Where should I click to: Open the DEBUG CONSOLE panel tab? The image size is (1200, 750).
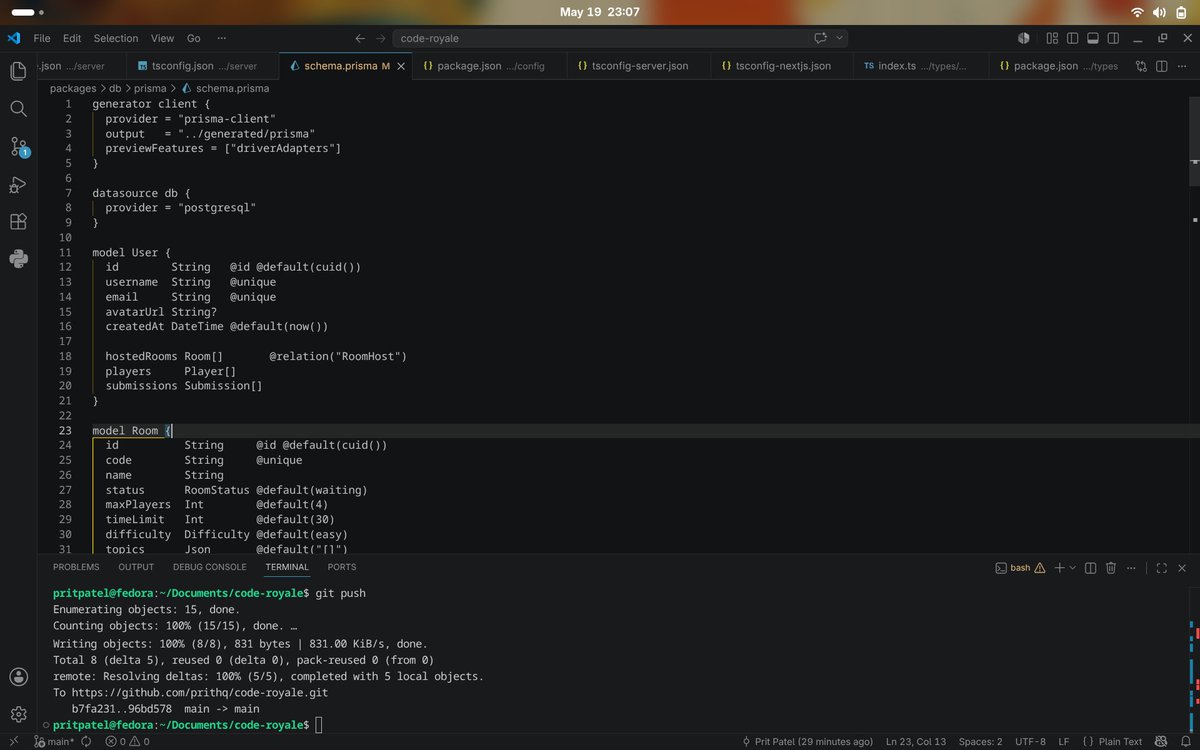click(x=210, y=567)
